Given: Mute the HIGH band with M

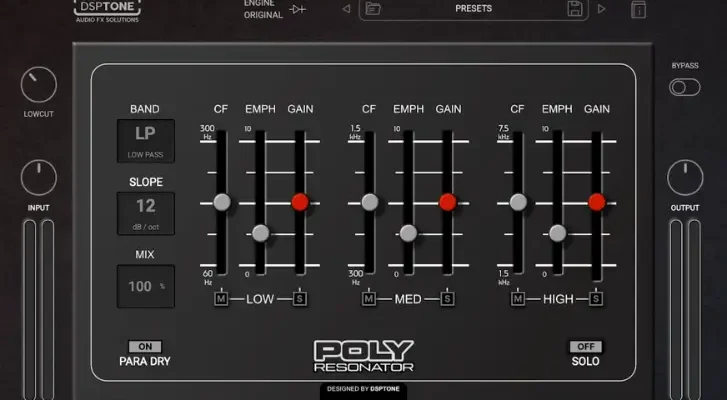Looking at the screenshot, I should (518, 298).
